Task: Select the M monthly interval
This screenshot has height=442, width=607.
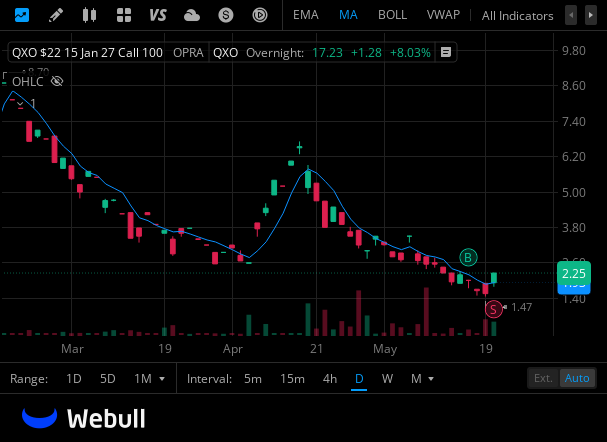Action: (x=416, y=379)
